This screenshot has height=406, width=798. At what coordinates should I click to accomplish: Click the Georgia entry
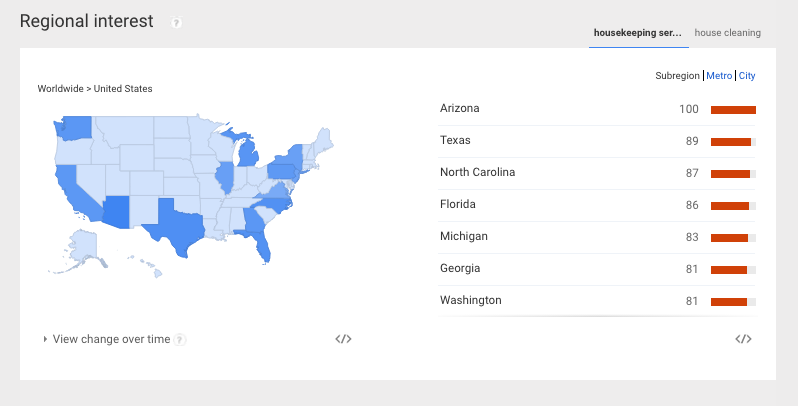(460, 268)
